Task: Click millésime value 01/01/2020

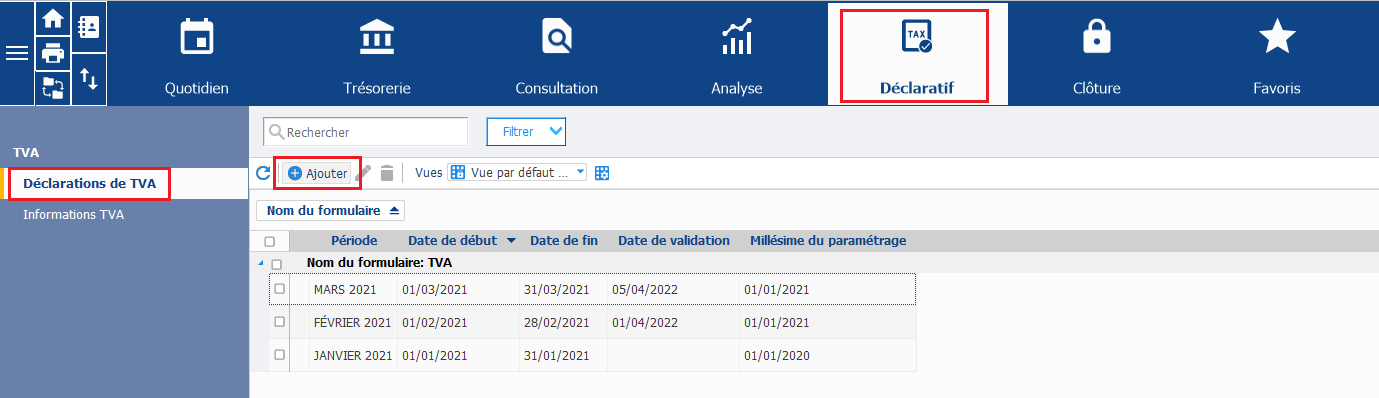Action: (x=777, y=355)
